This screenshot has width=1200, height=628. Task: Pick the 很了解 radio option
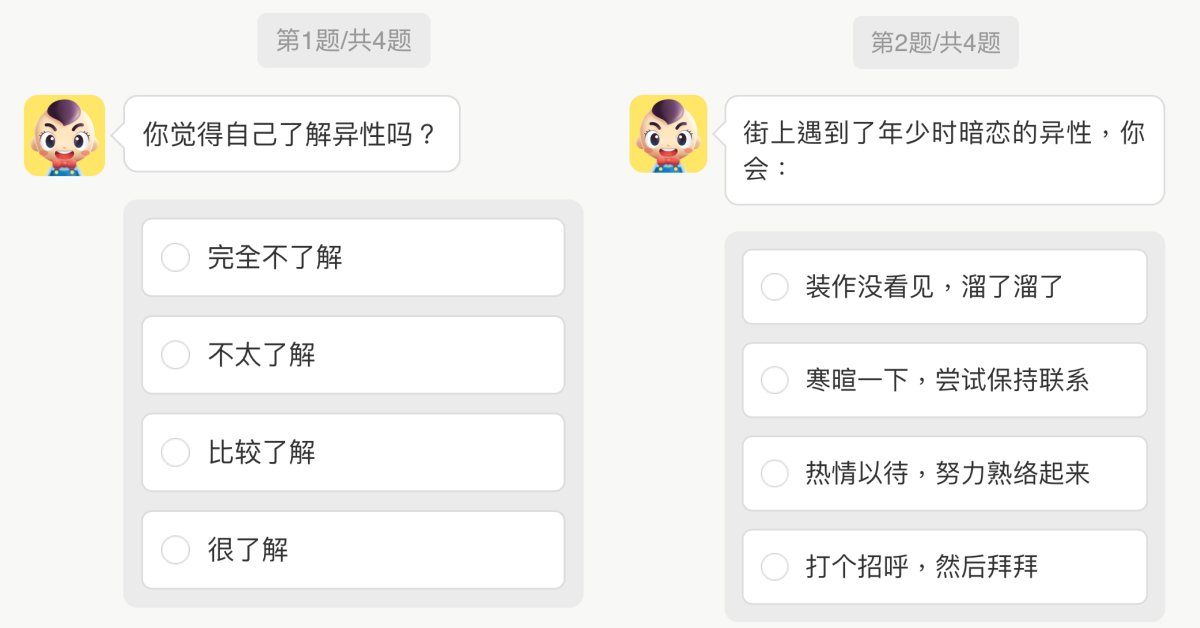(175, 550)
